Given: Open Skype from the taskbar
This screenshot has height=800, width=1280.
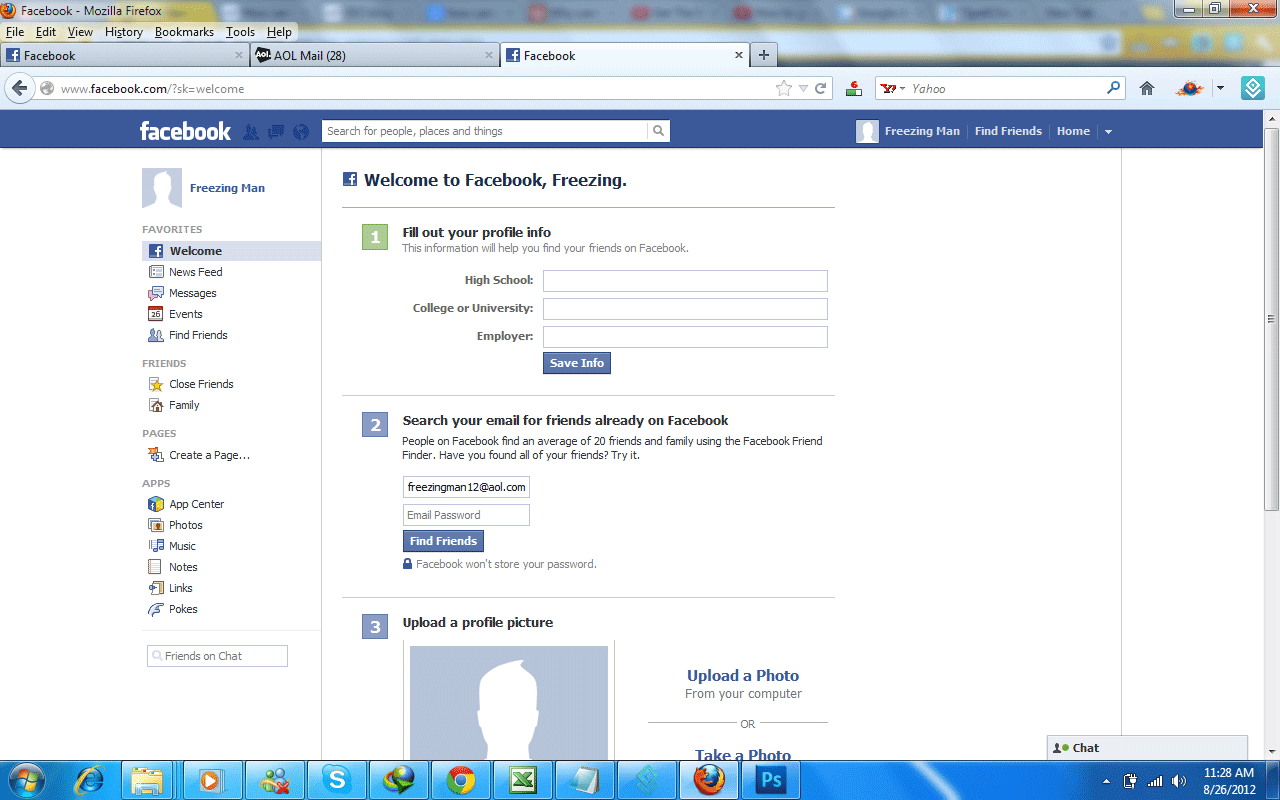Looking at the screenshot, I should [x=337, y=779].
